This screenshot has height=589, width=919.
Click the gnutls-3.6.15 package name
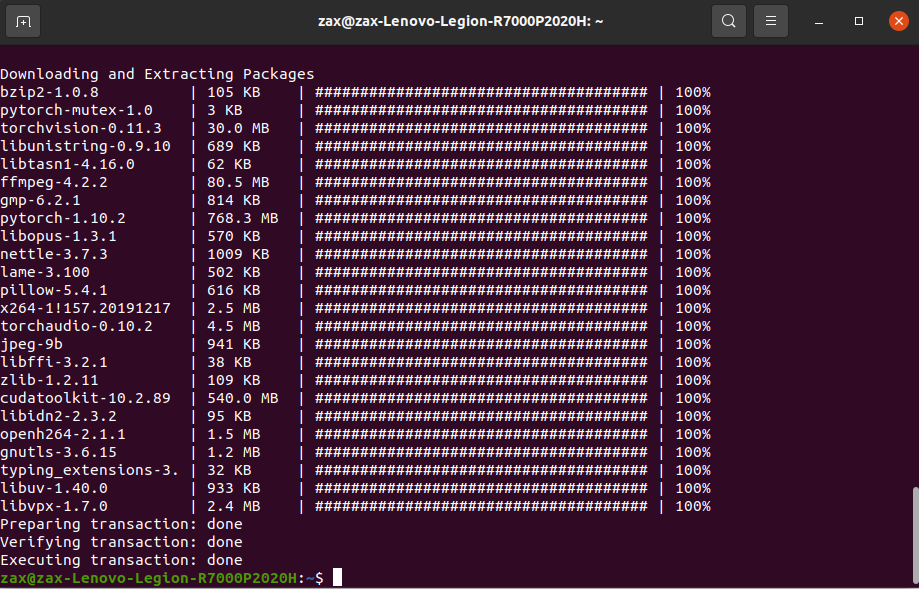pos(59,452)
